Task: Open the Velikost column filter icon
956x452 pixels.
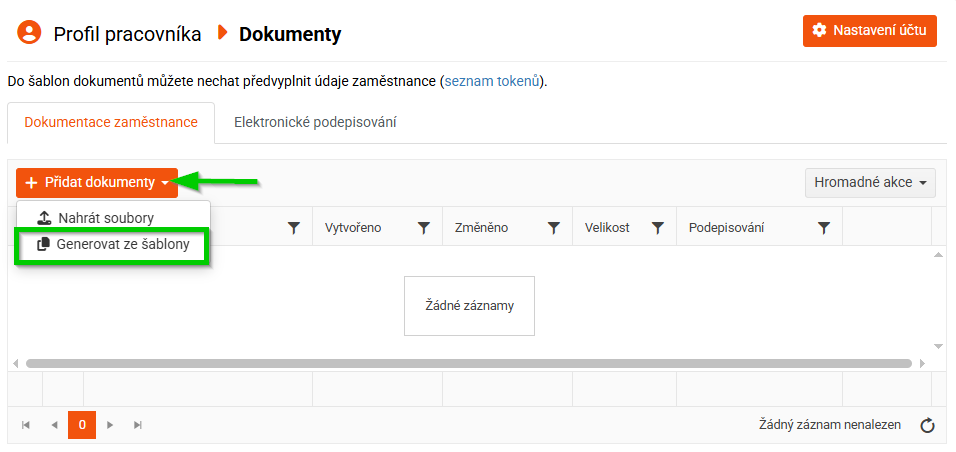Action: point(658,228)
